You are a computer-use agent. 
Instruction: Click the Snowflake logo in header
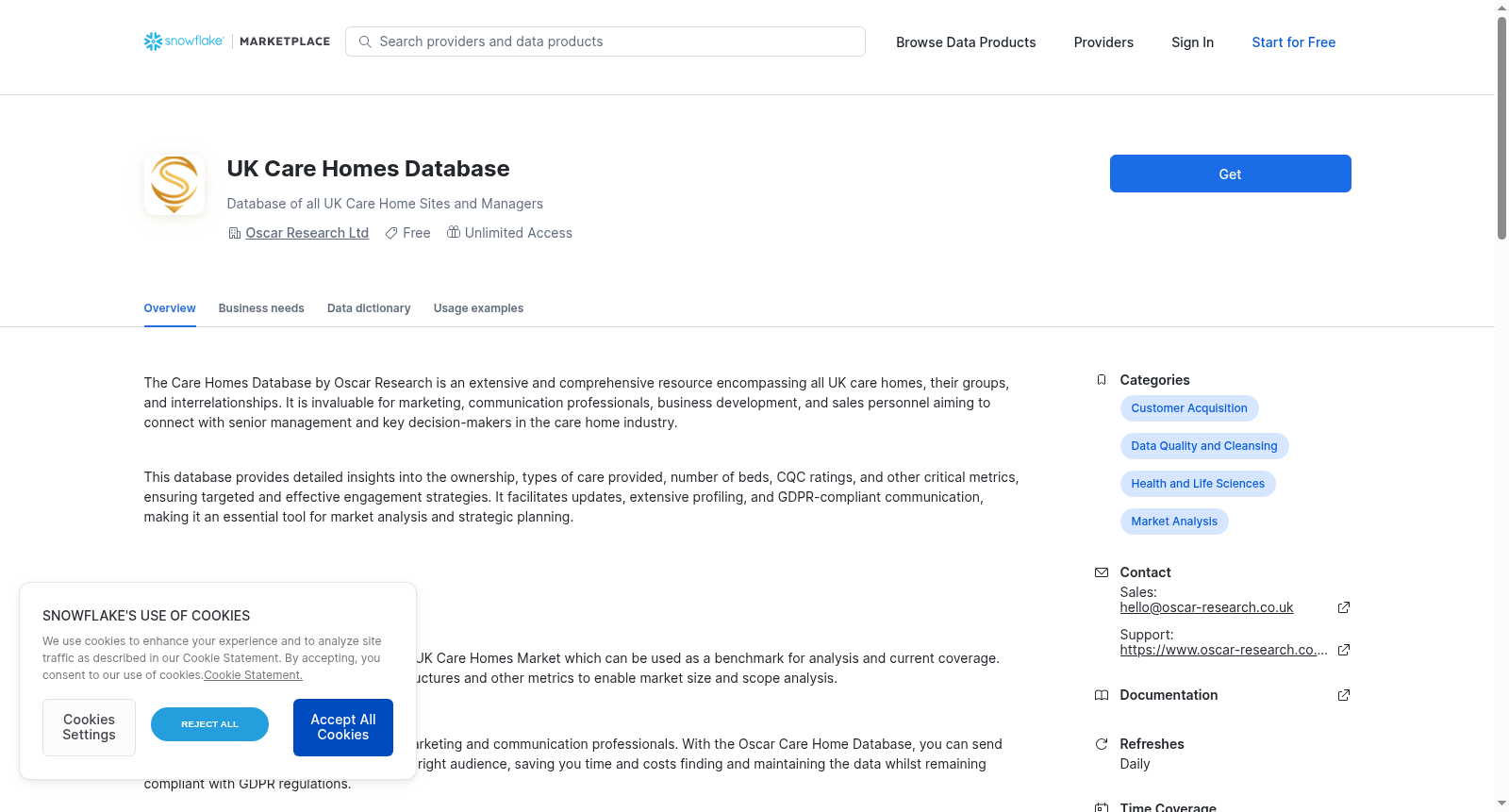184,41
